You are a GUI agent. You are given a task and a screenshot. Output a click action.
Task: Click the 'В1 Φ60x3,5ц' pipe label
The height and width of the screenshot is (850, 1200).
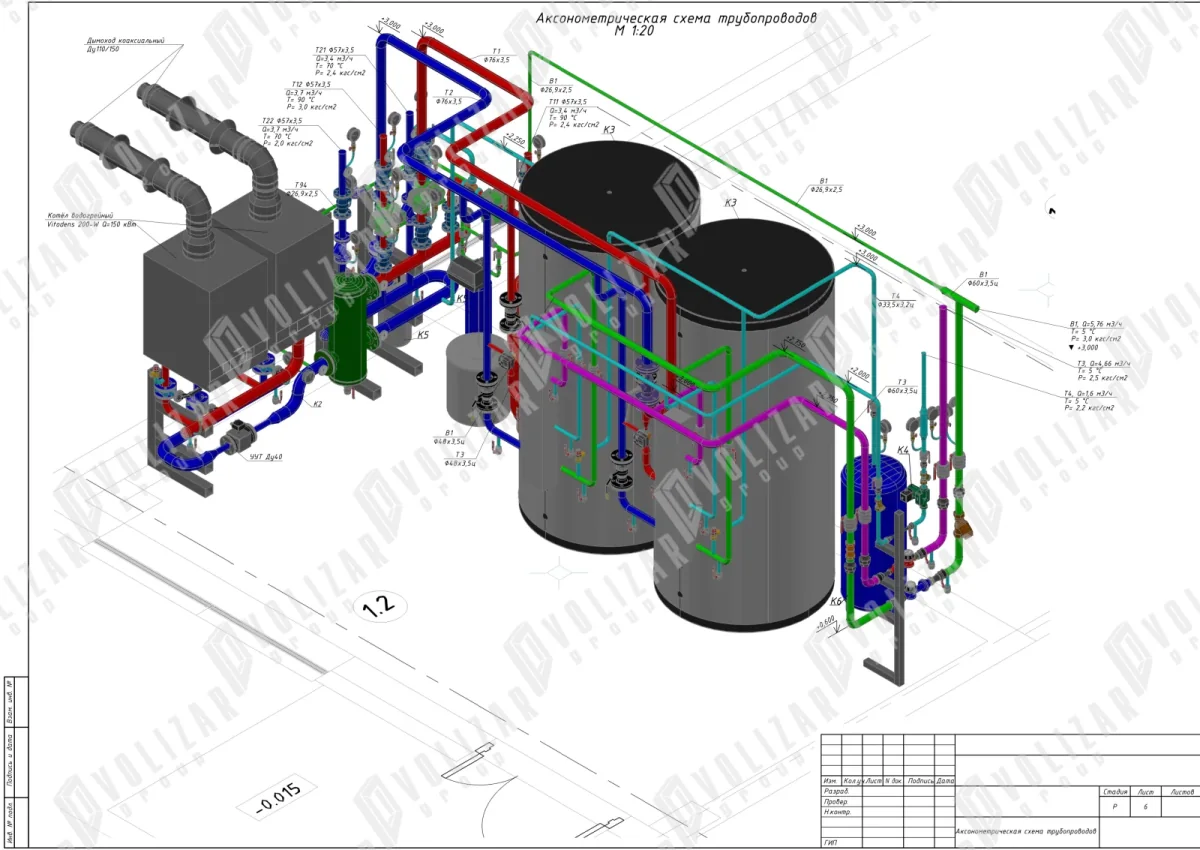(983, 278)
